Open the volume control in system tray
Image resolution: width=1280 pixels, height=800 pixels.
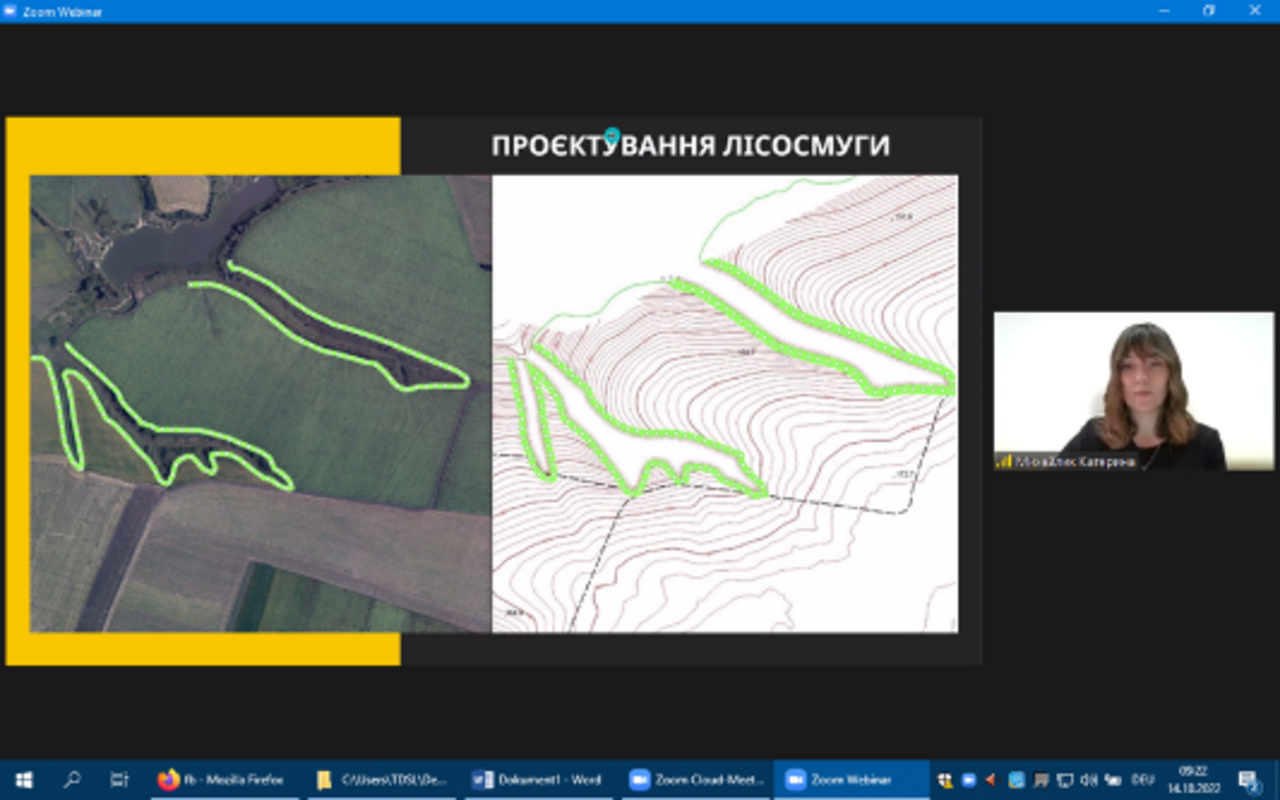point(1089,780)
